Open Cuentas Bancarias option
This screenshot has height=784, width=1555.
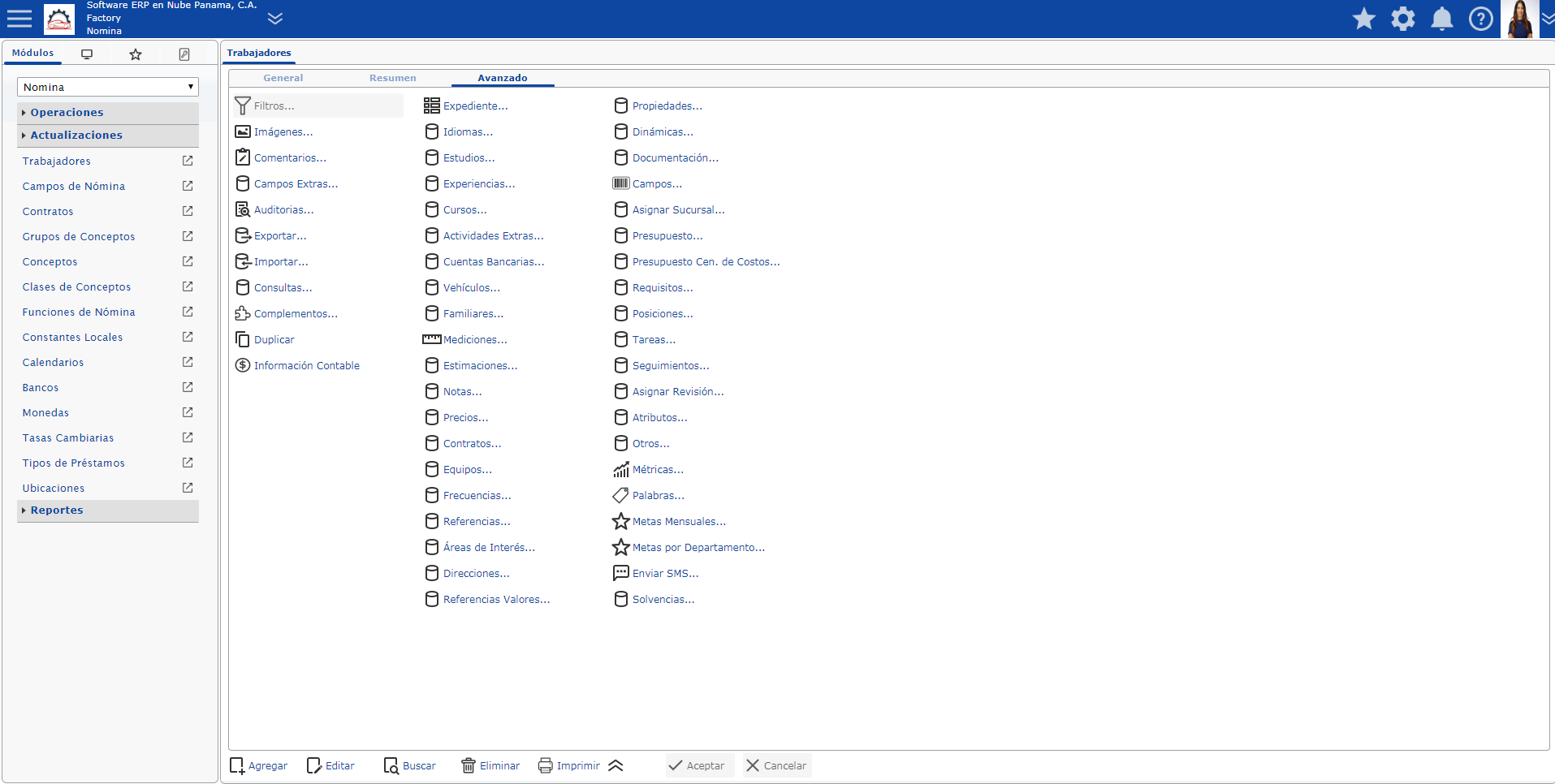484,261
